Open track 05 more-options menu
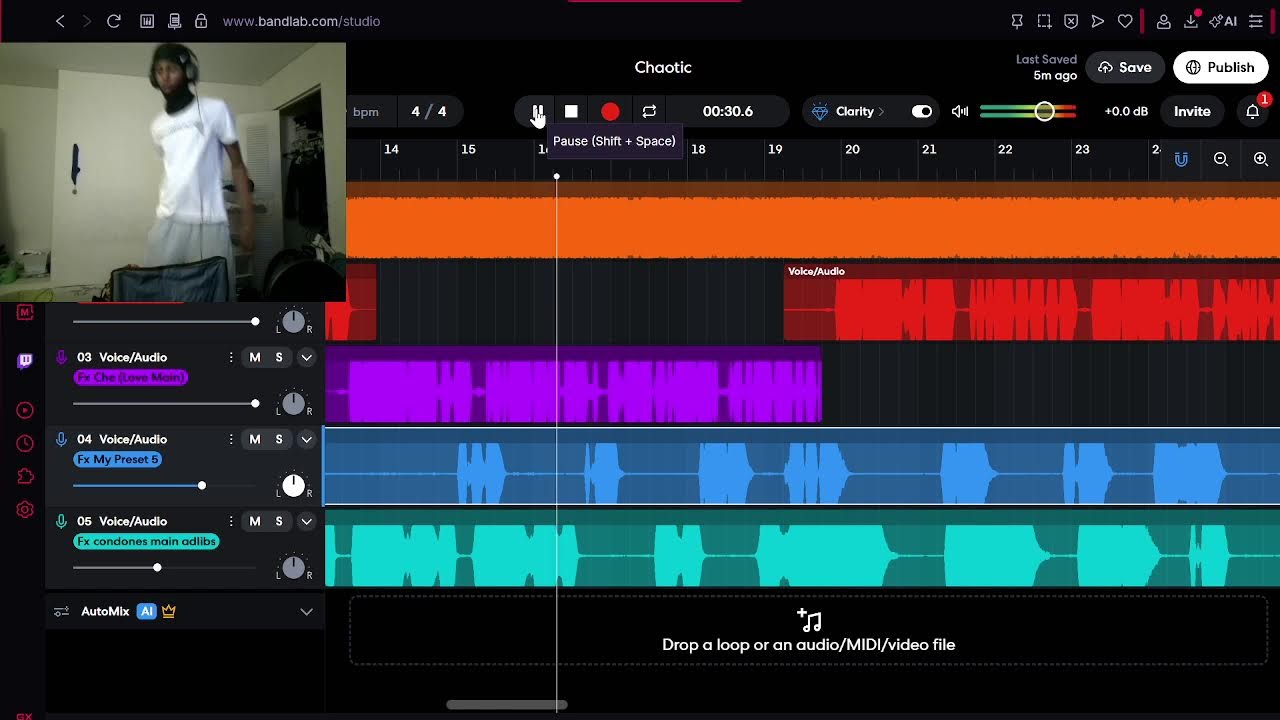Screen dimensions: 1280x720 [x=231, y=521]
